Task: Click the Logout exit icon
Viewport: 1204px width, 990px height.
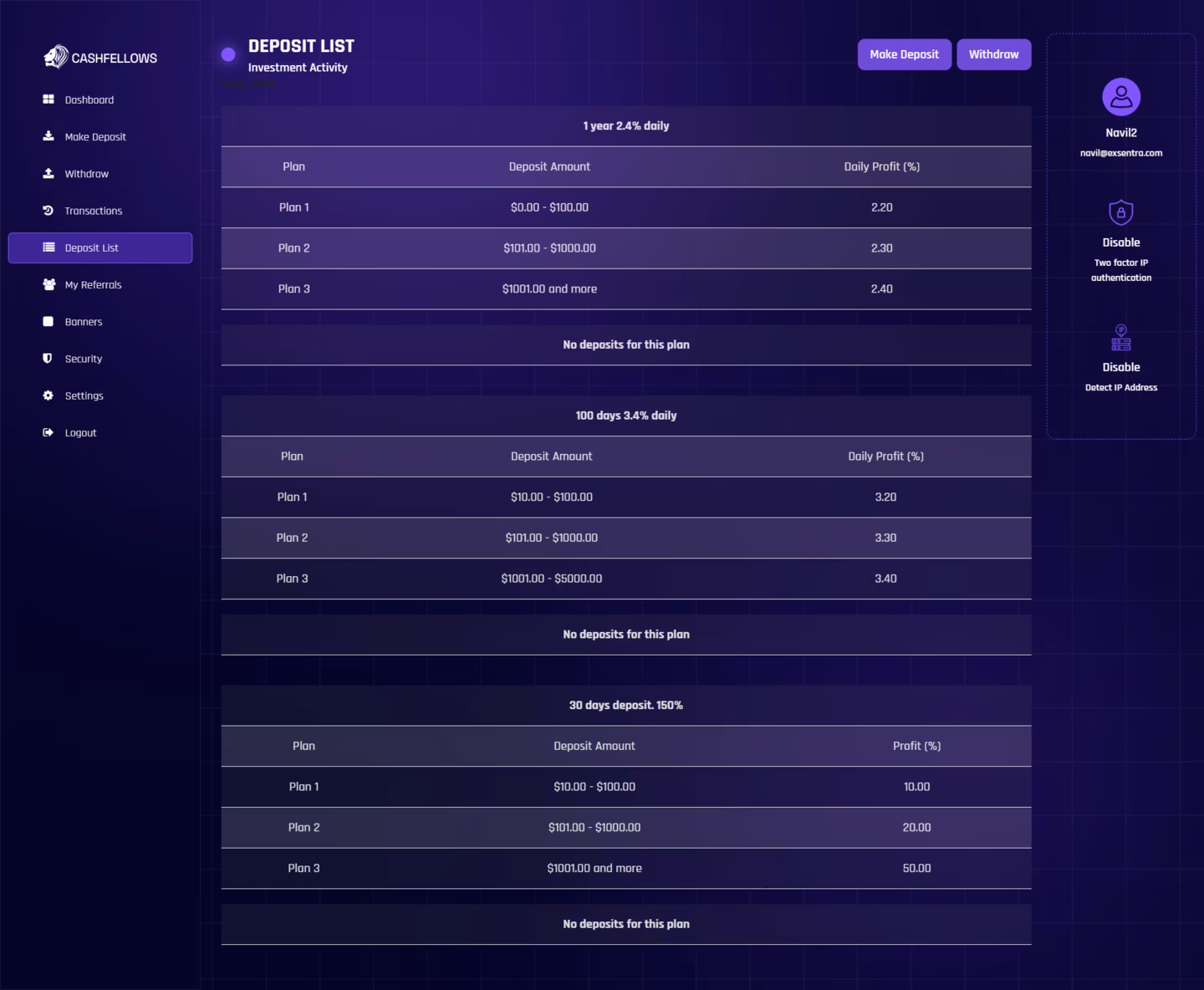Action: 48,432
